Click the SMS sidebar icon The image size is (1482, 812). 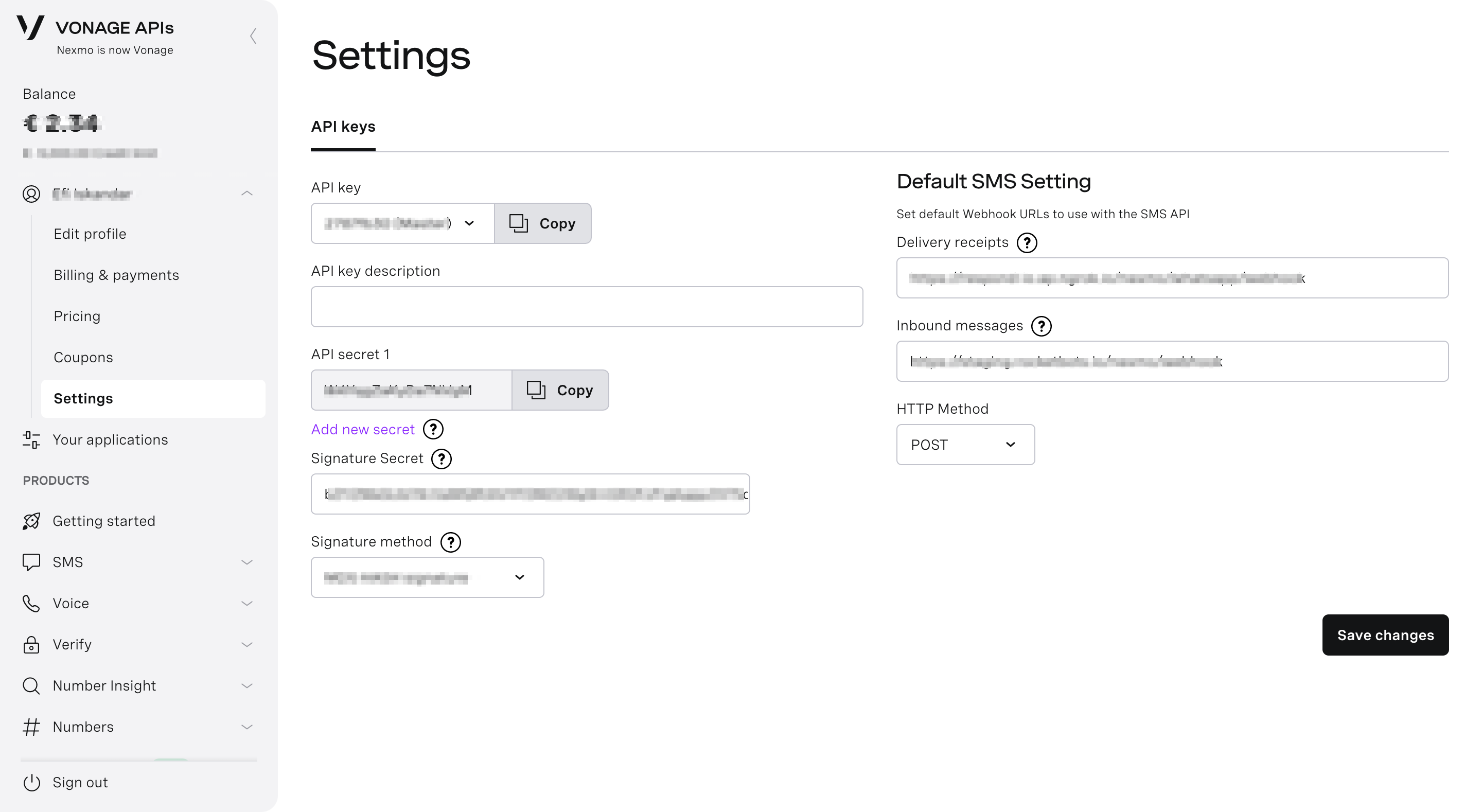(x=31, y=561)
